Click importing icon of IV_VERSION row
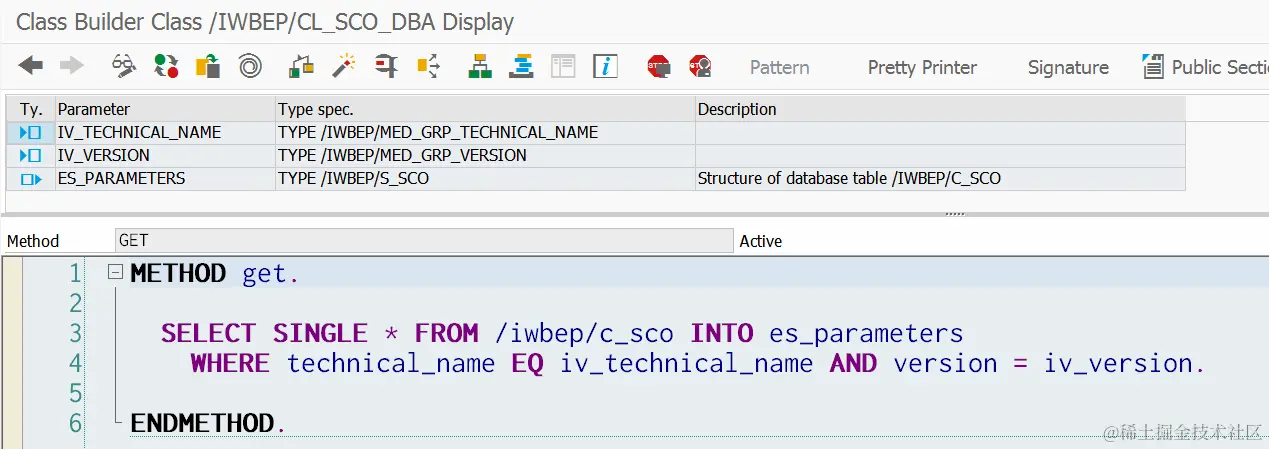The height and width of the screenshot is (449, 1269). coord(30,155)
